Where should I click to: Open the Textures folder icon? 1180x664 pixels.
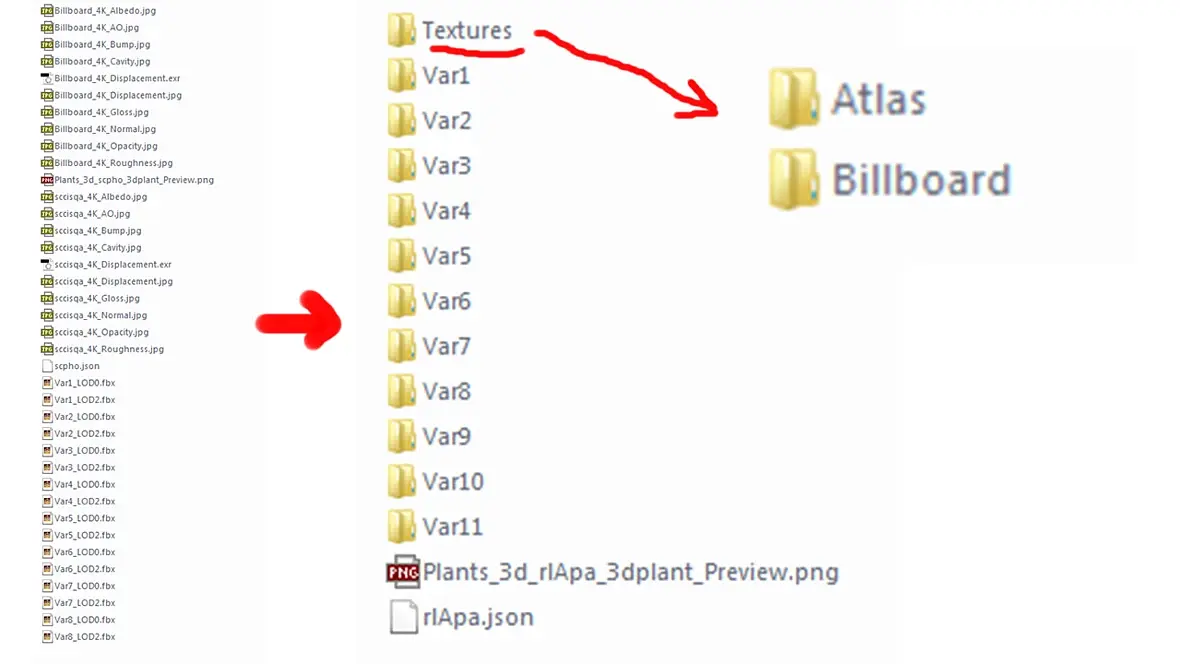pos(402,30)
